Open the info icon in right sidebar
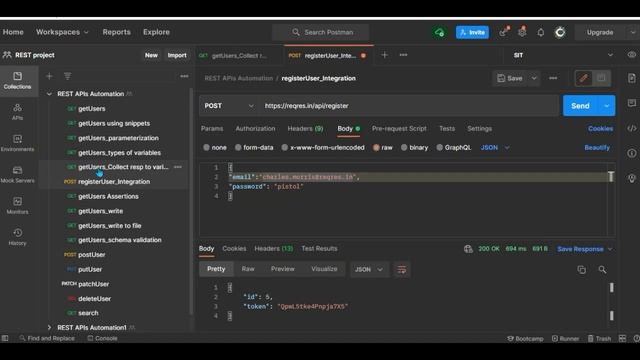 [x=631, y=153]
